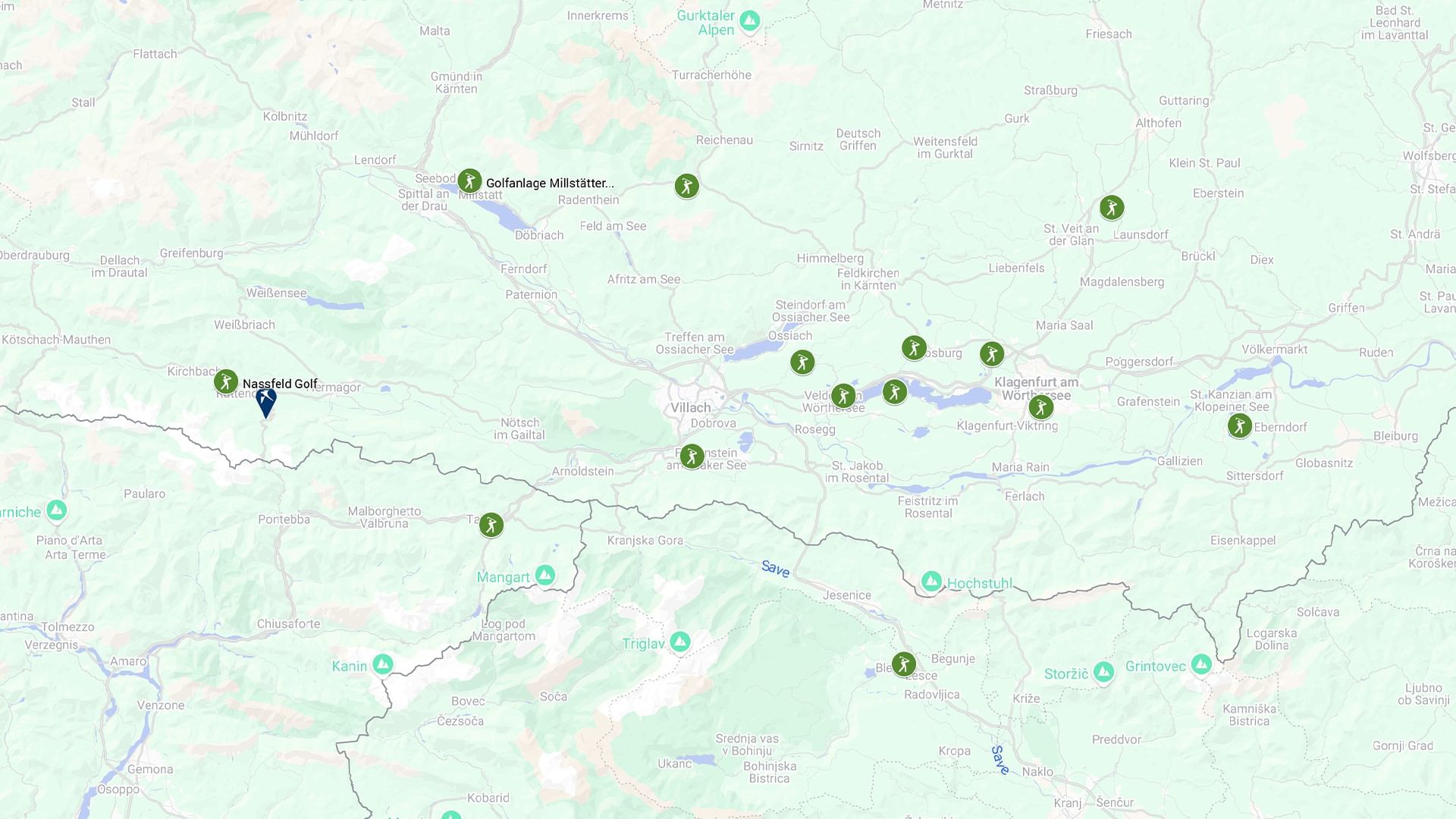Click the Mangart peak icon
The height and width of the screenshot is (819, 1456).
[545, 576]
